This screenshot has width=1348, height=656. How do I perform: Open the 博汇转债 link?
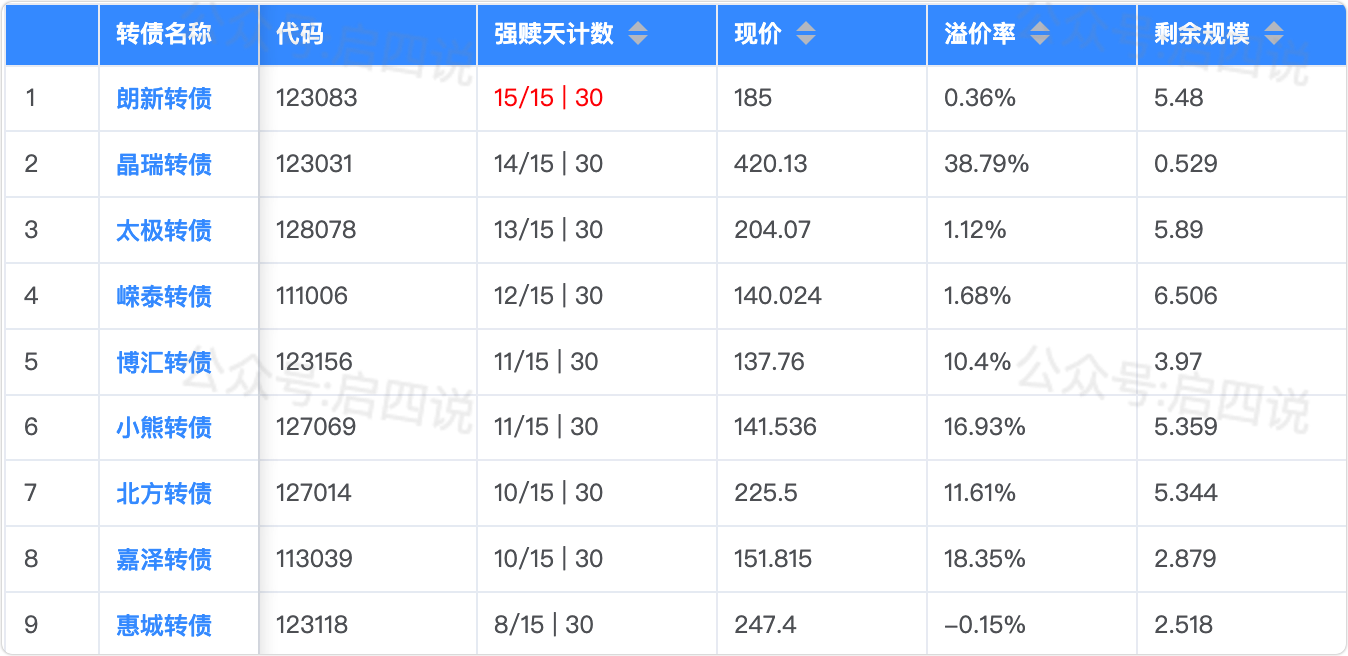tap(164, 362)
